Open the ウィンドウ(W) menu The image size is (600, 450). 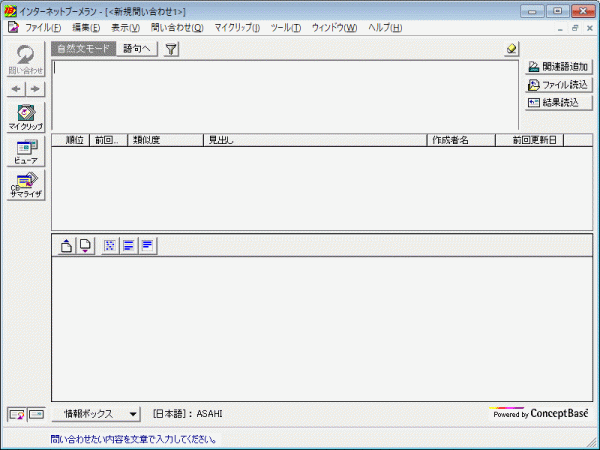point(334,28)
